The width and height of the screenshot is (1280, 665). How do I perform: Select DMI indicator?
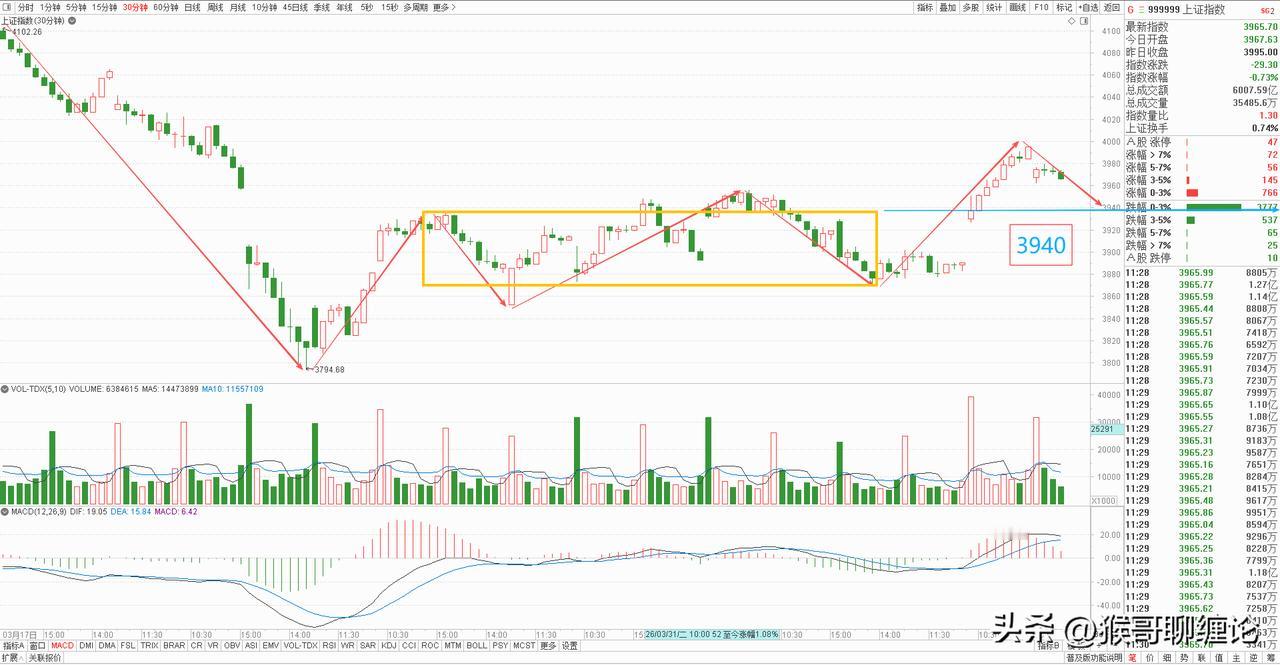[x=86, y=645]
